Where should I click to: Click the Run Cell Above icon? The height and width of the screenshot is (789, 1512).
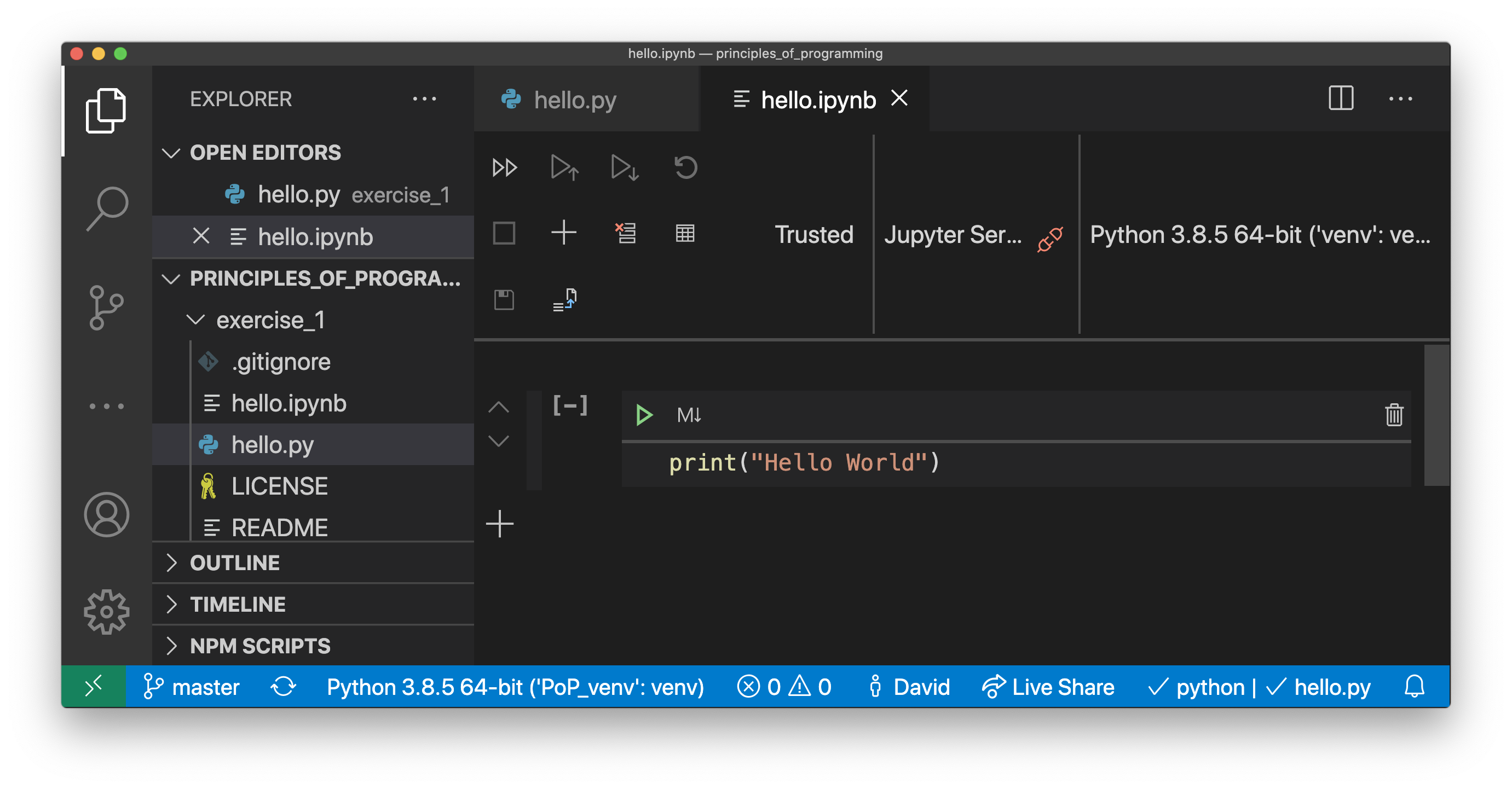tap(565, 166)
